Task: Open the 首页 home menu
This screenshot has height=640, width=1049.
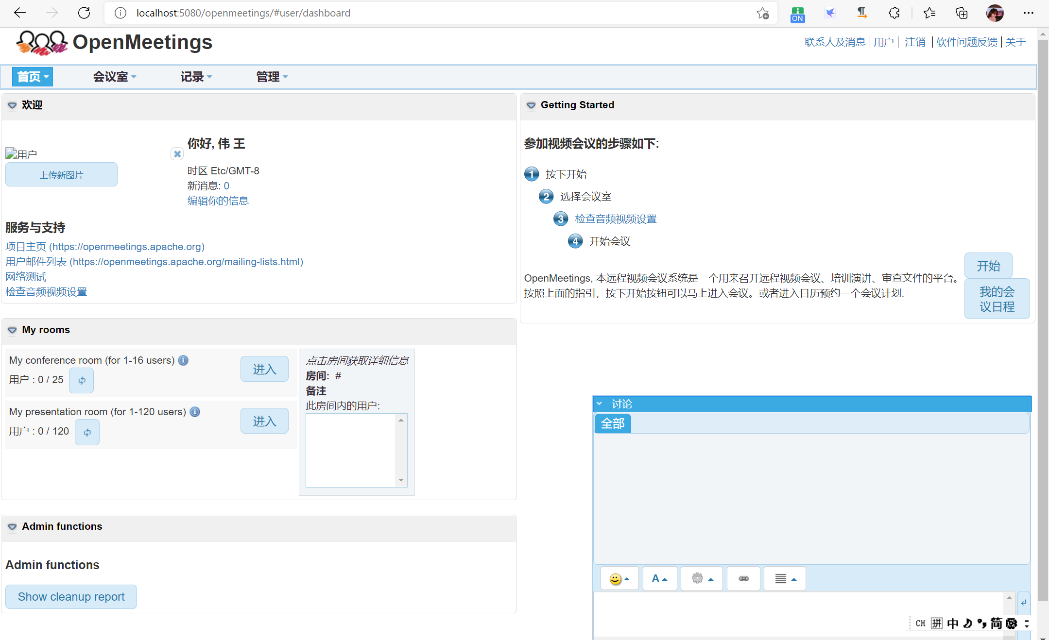Action: pyautogui.click(x=32, y=77)
